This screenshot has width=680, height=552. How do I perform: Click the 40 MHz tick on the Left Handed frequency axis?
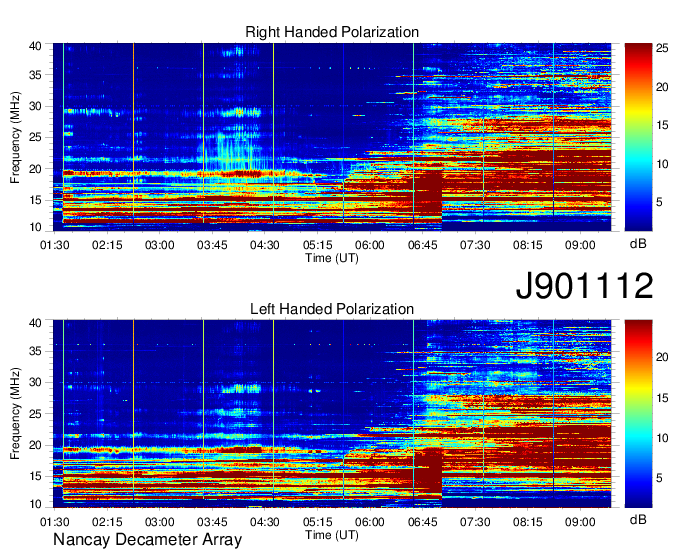click(35, 323)
